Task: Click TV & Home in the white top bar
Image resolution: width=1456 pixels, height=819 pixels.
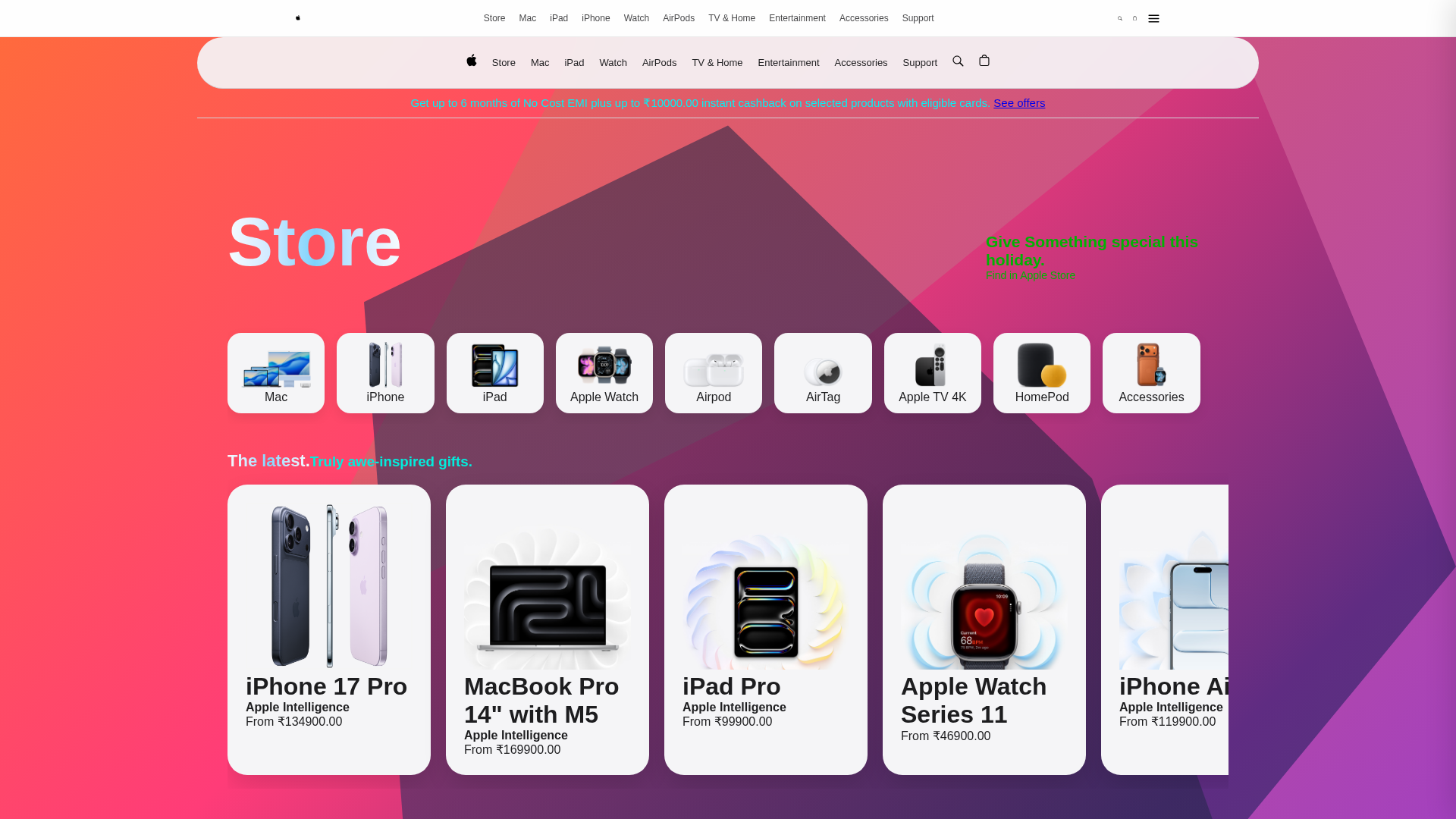Action: [x=732, y=18]
